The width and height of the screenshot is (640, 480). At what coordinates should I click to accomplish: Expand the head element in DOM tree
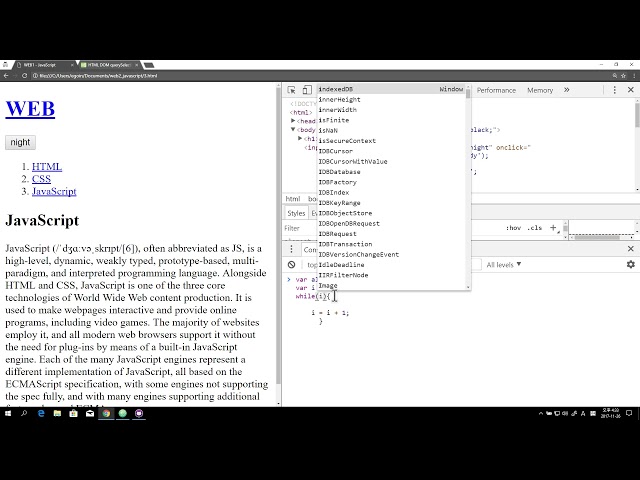point(293,121)
